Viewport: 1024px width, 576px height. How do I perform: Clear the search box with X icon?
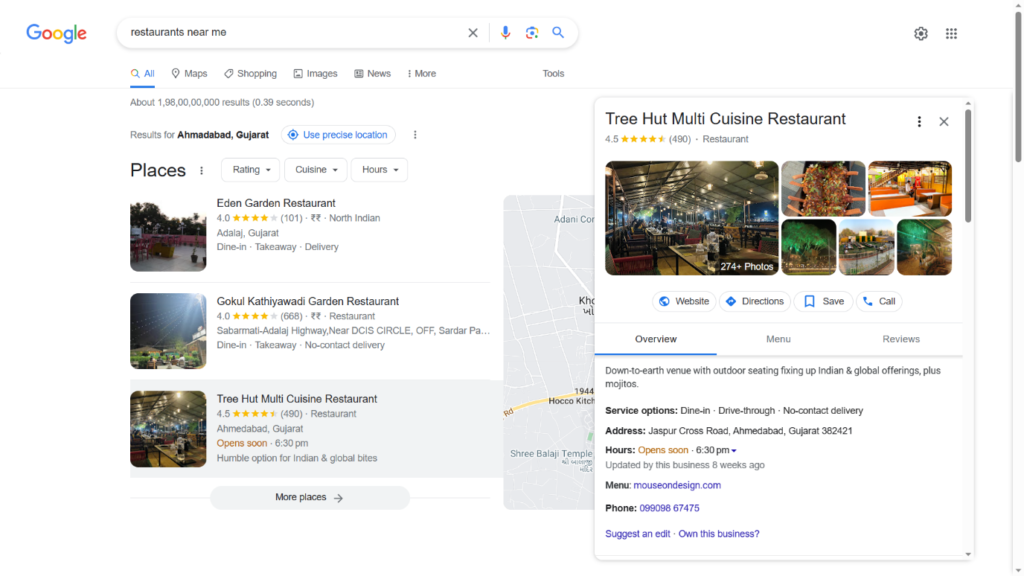pyautogui.click(x=473, y=33)
